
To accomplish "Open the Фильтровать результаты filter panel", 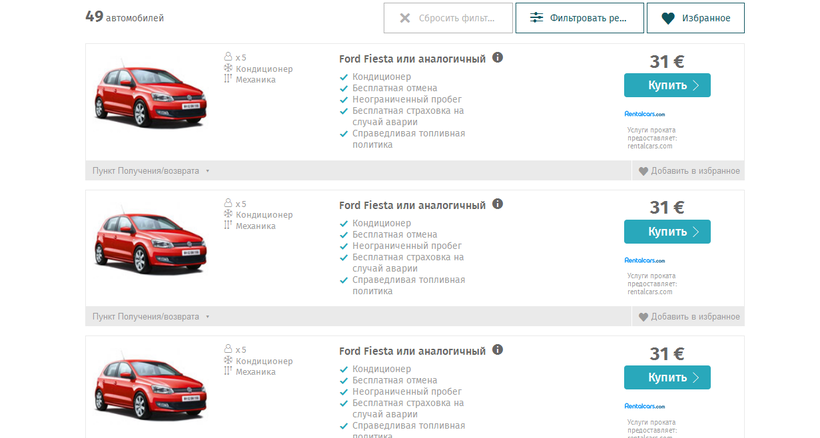I will coord(578,18).
